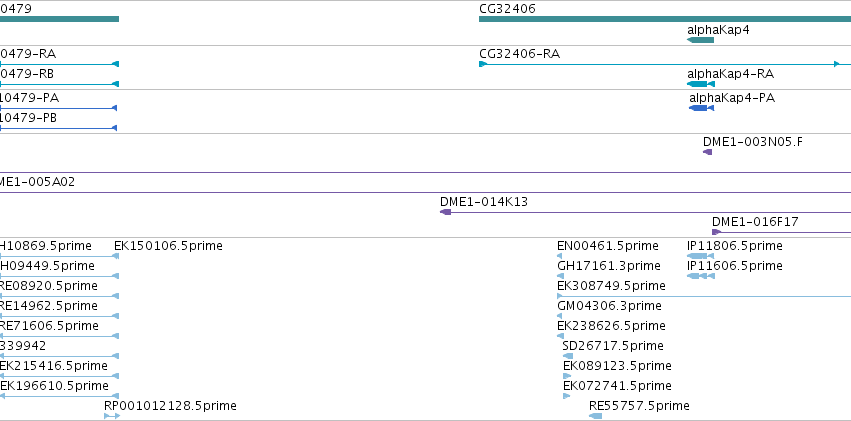Open the DME1-005A02 clone label
This screenshot has width=851, height=421.
[37, 182]
